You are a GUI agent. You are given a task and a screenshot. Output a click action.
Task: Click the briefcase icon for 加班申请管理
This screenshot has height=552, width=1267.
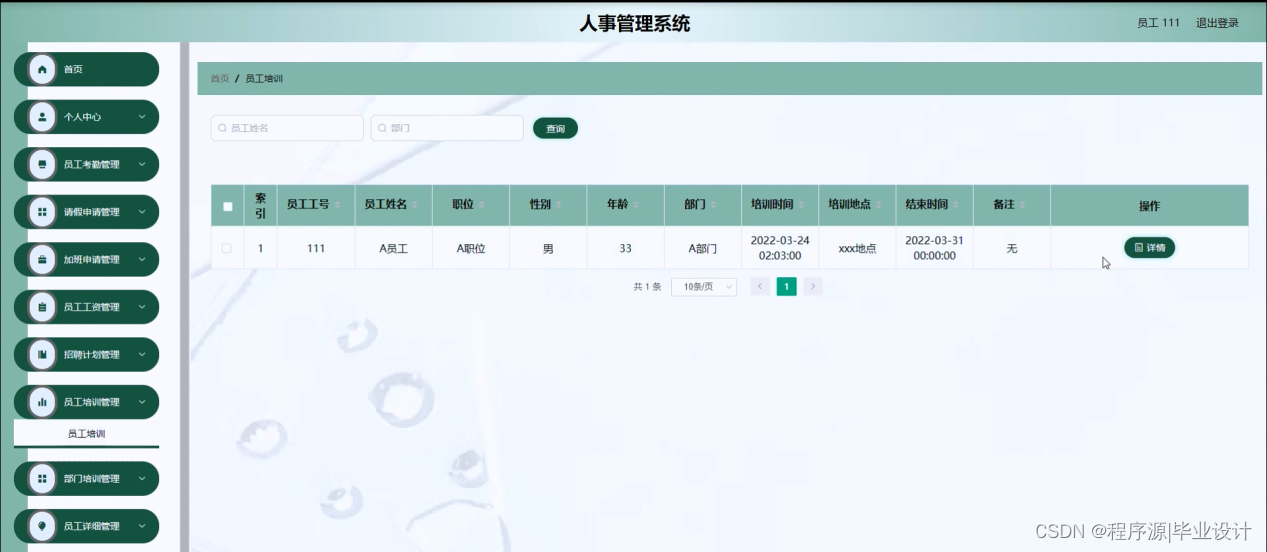(x=42, y=259)
